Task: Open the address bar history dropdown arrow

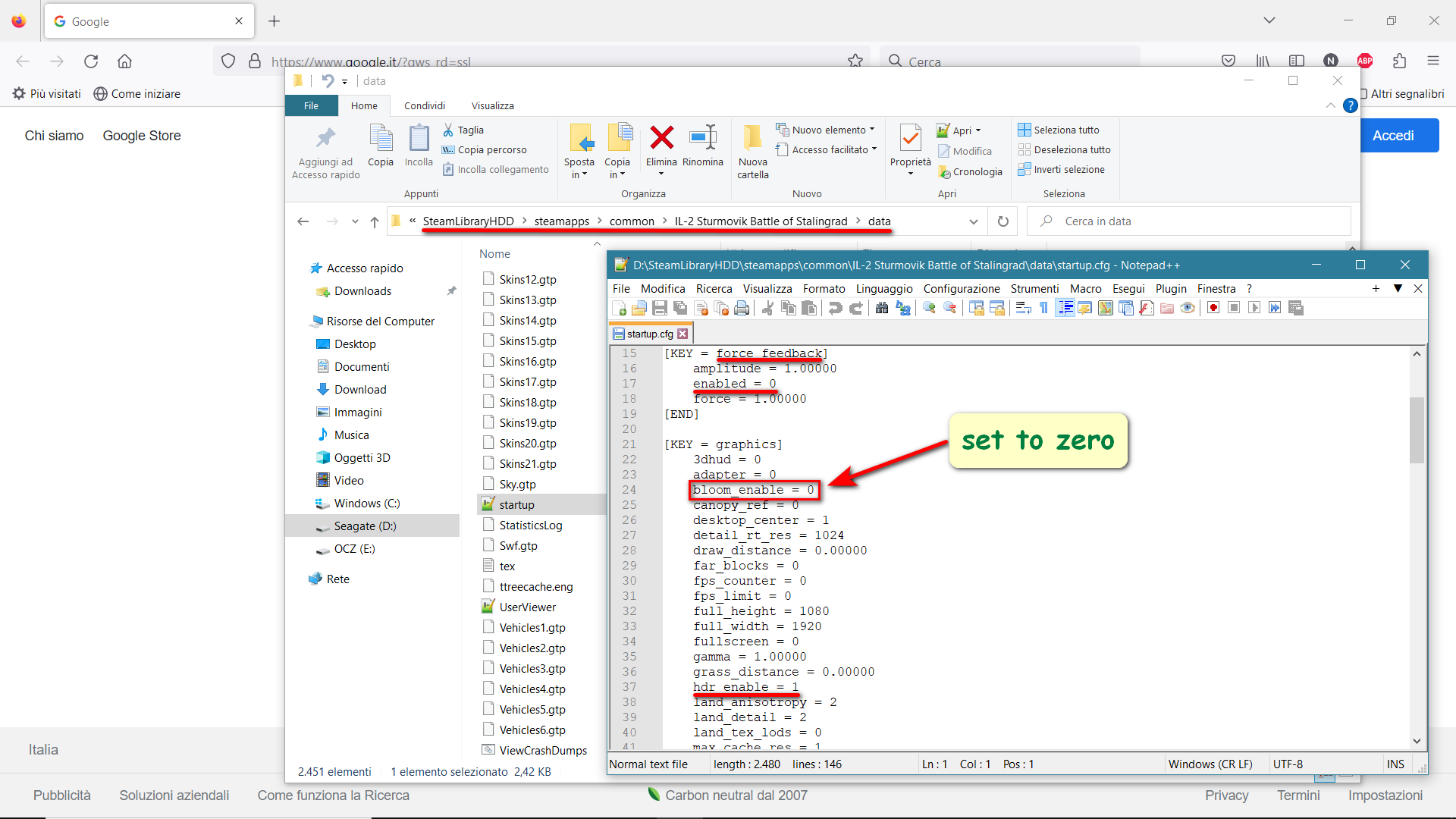Action: pos(973,221)
